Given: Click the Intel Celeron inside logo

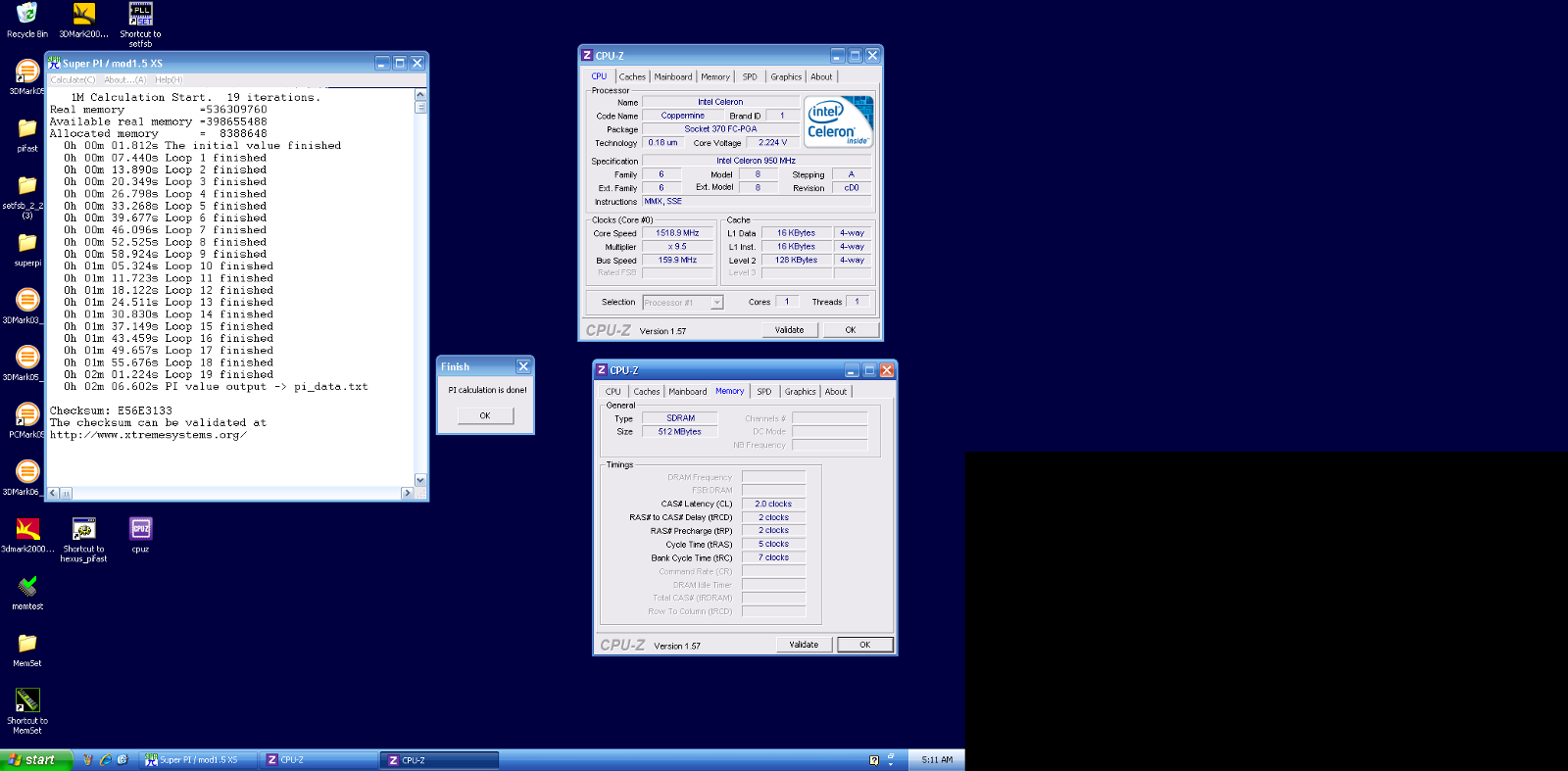Looking at the screenshot, I should tap(838, 121).
